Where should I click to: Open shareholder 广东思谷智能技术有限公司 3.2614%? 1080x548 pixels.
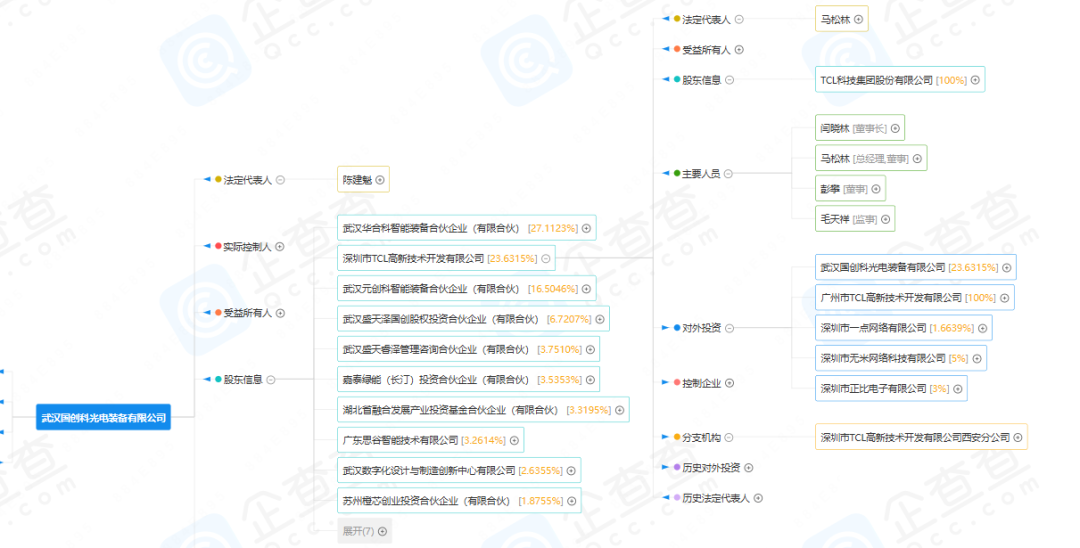click(430, 440)
